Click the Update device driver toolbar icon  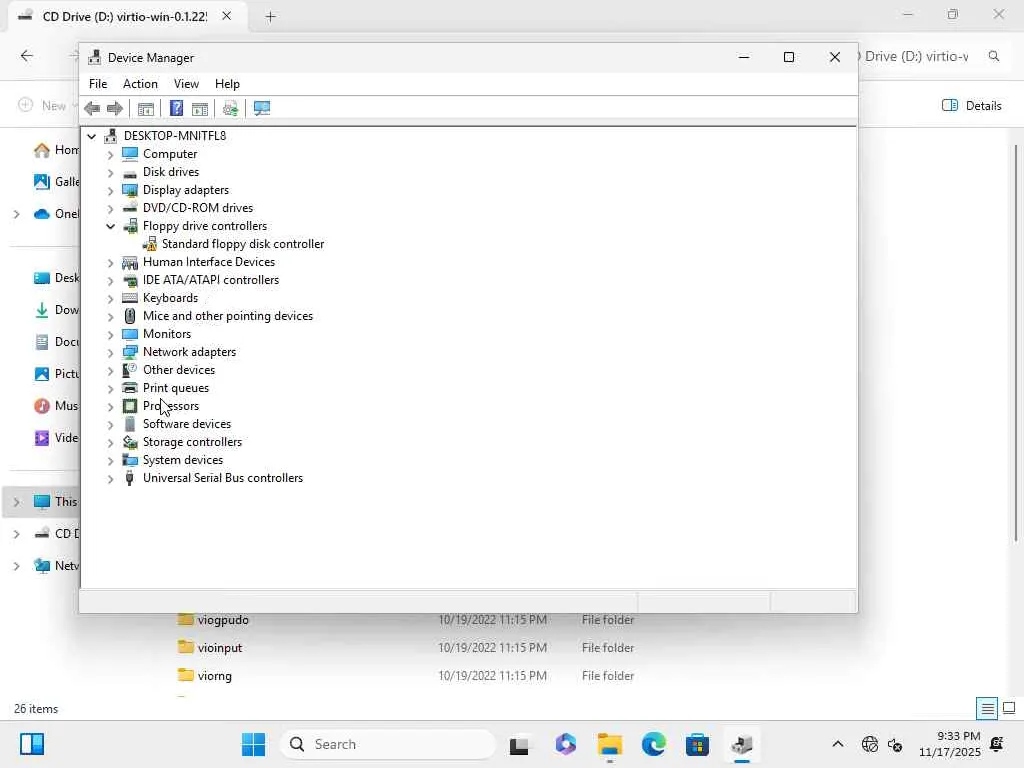(x=230, y=108)
